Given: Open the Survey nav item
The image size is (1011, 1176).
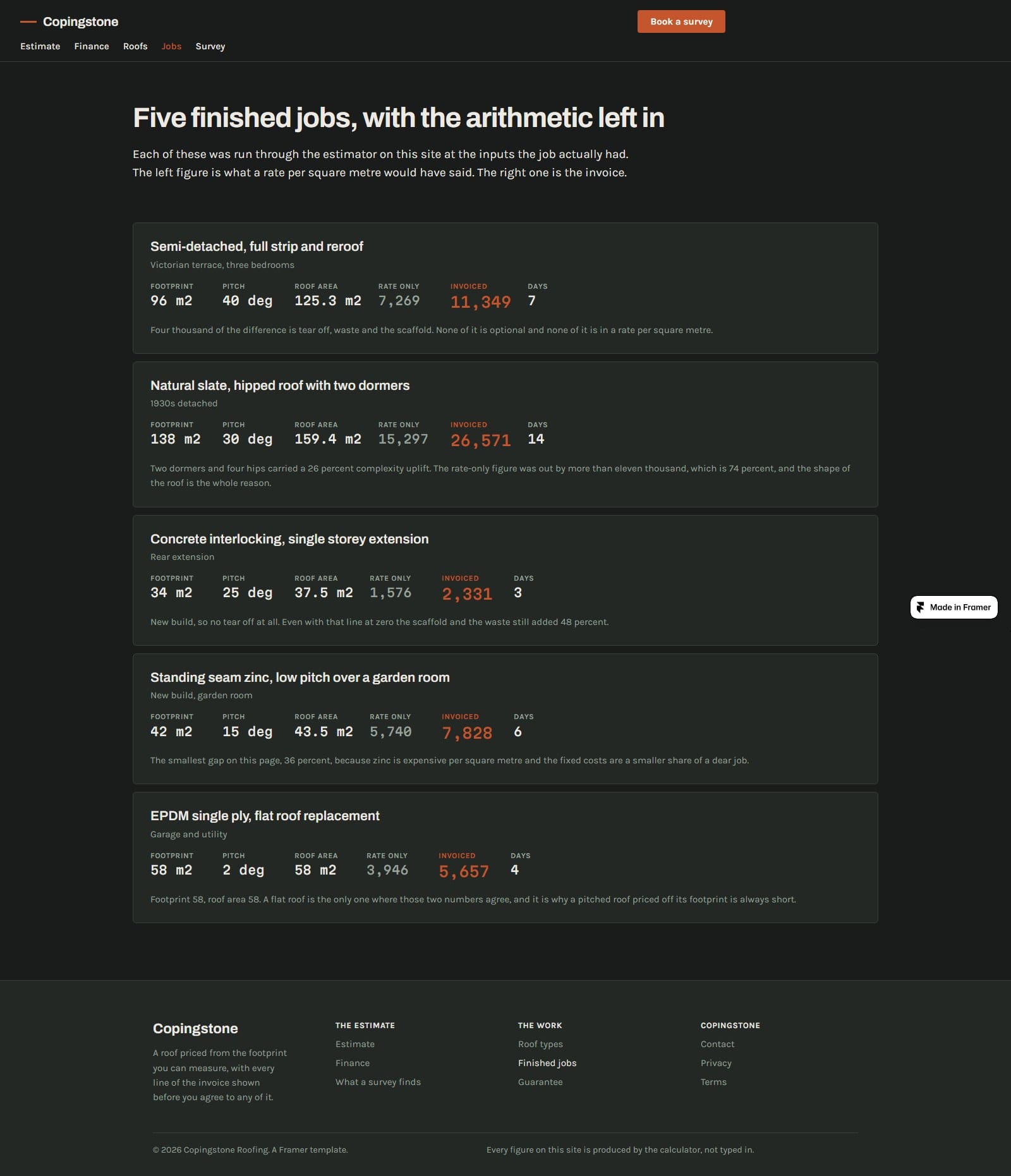Looking at the screenshot, I should tap(210, 46).
